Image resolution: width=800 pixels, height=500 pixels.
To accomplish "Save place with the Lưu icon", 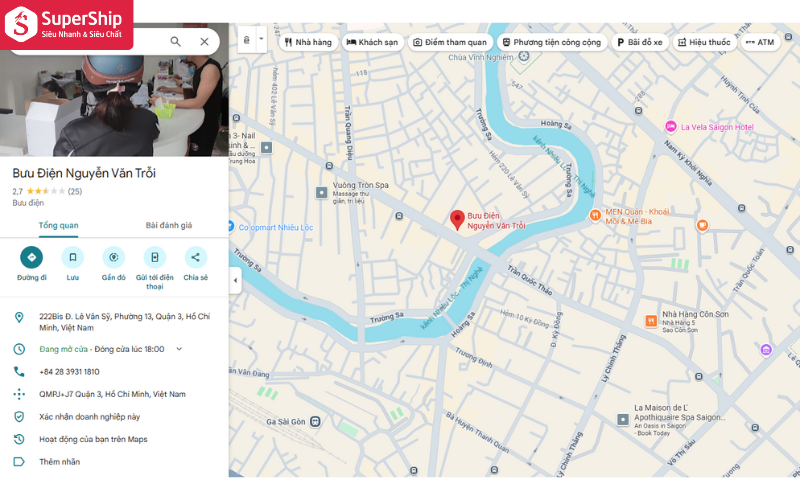I will [72, 257].
